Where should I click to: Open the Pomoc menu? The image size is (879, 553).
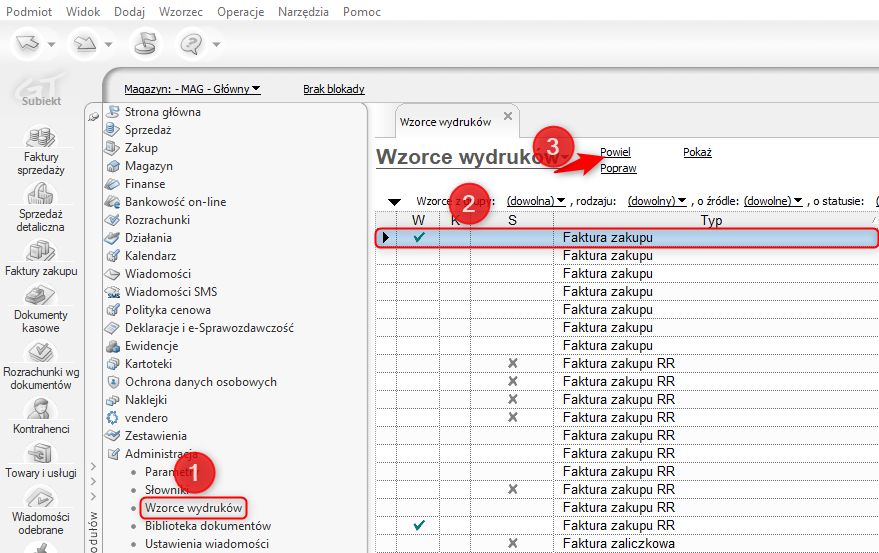pyautogui.click(x=362, y=12)
